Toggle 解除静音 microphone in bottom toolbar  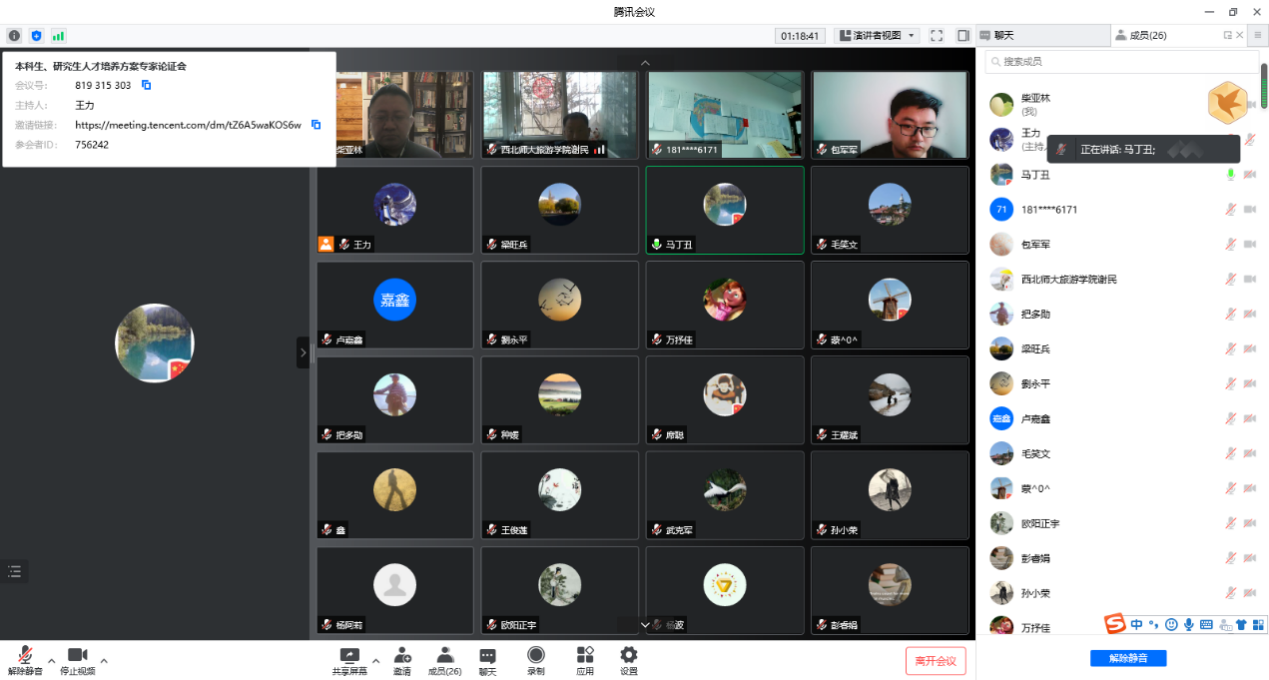click(x=25, y=660)
